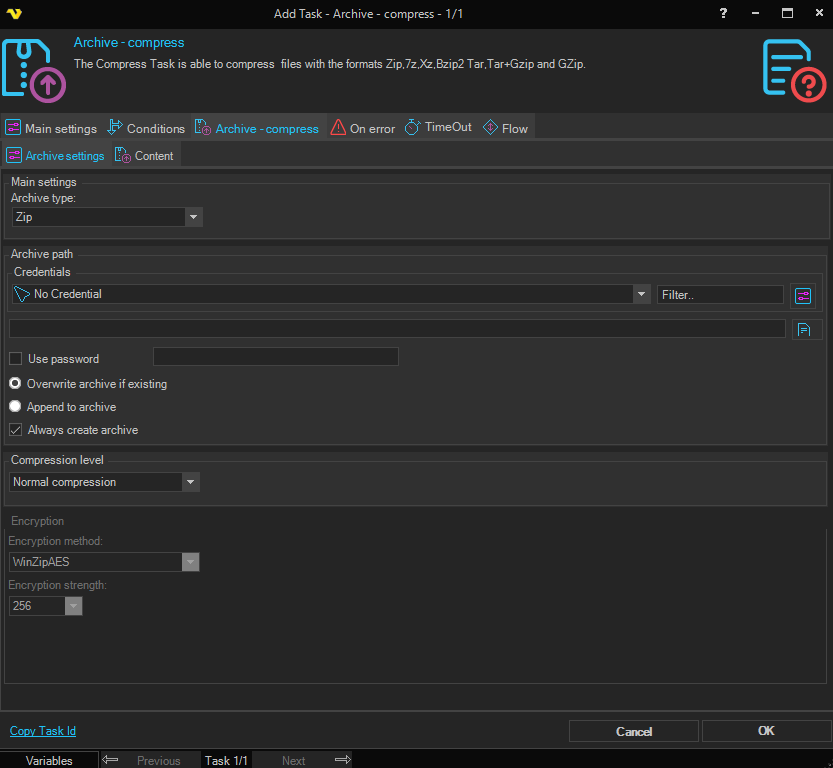Click the left arrow beside Previous
833x768 pixels.
pos(110,760)
